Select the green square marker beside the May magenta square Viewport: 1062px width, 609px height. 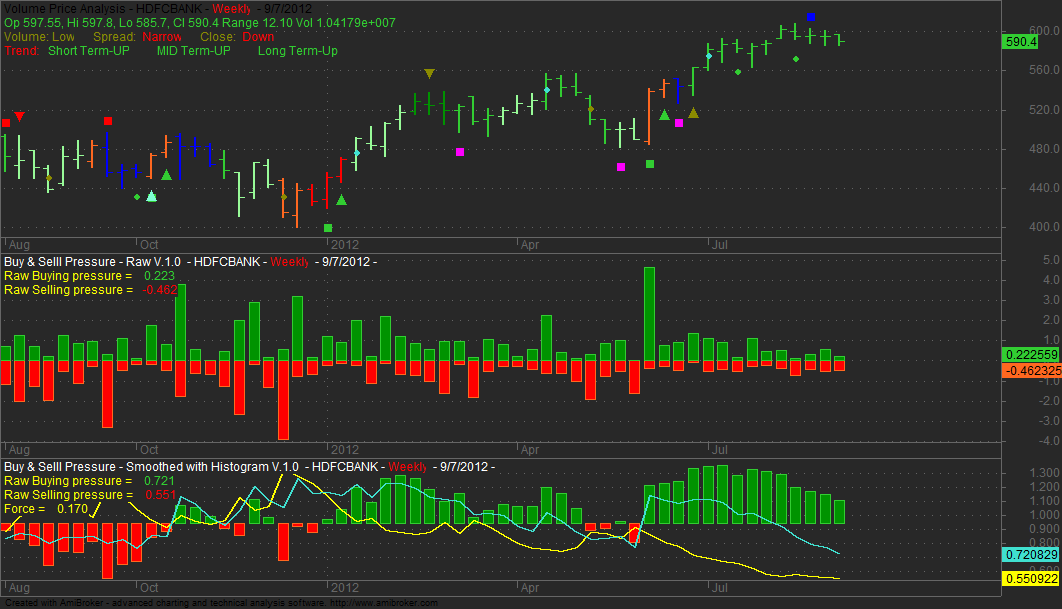(x=650, y=164)
